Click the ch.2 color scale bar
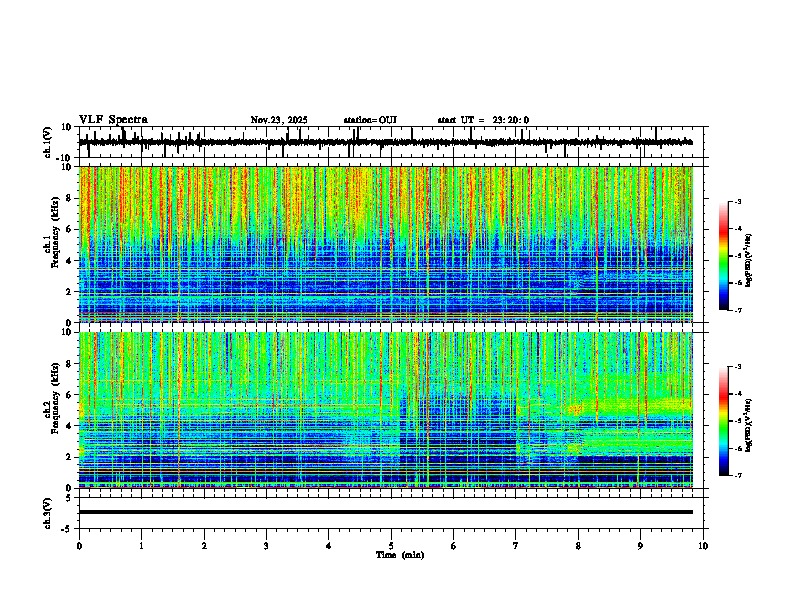 (x=724, y=421)
